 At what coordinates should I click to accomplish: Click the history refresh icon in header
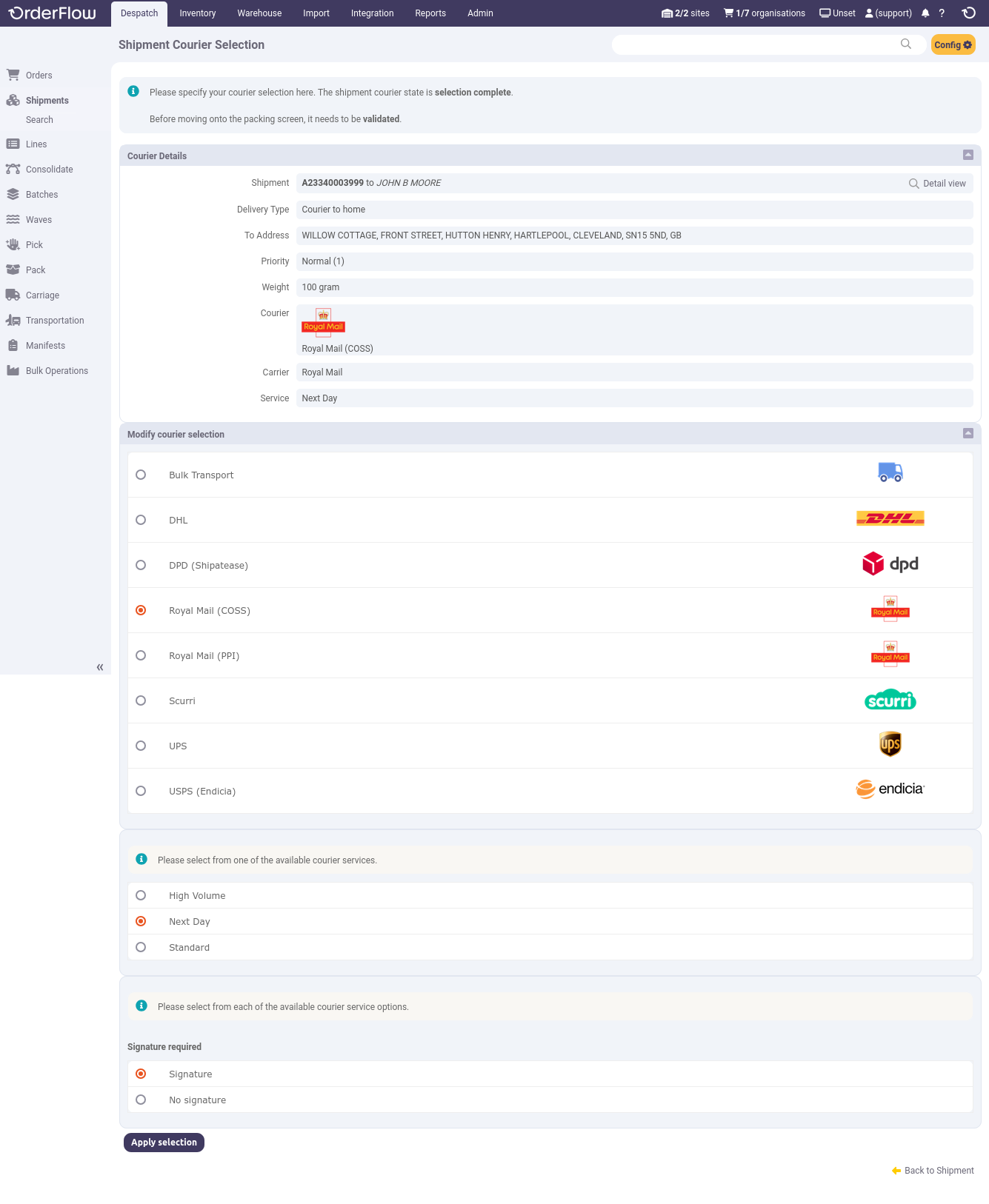(968, 13)
